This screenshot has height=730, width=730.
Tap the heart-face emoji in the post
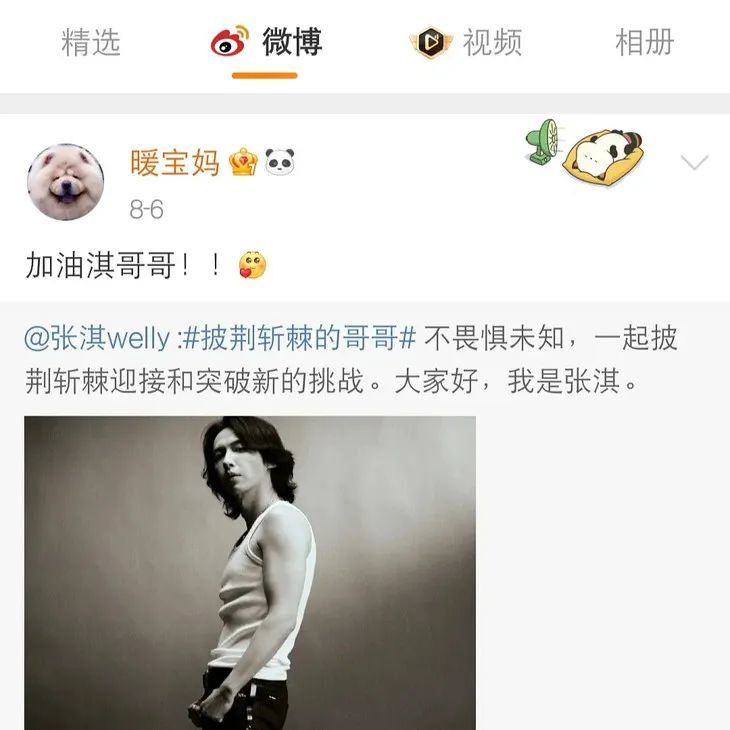252,264
